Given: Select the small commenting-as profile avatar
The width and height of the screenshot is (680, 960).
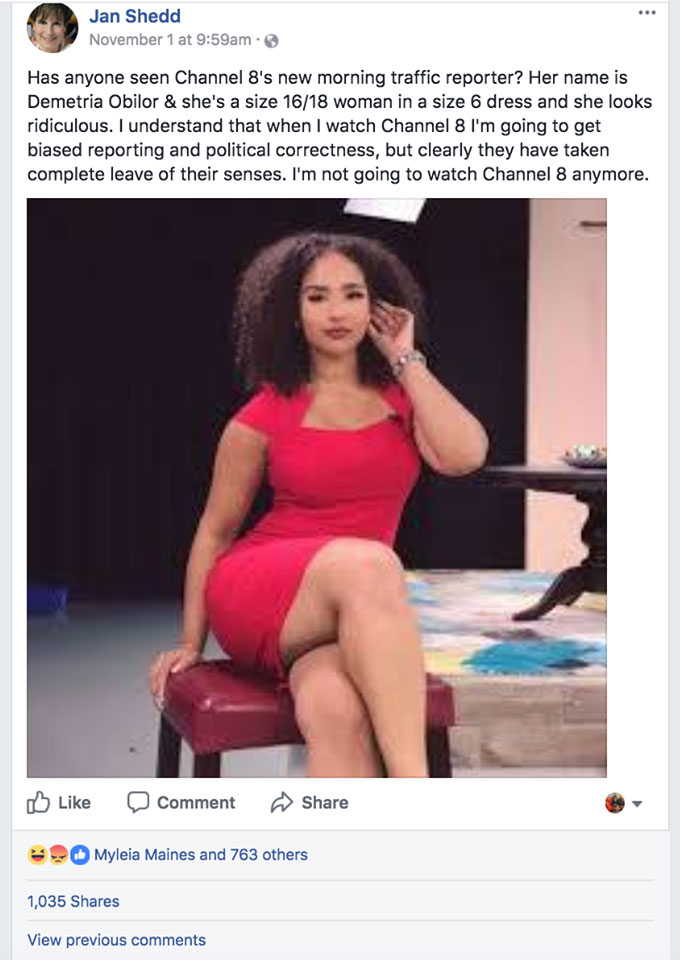Looking at the screenshot, I should (x=615, y=803).
